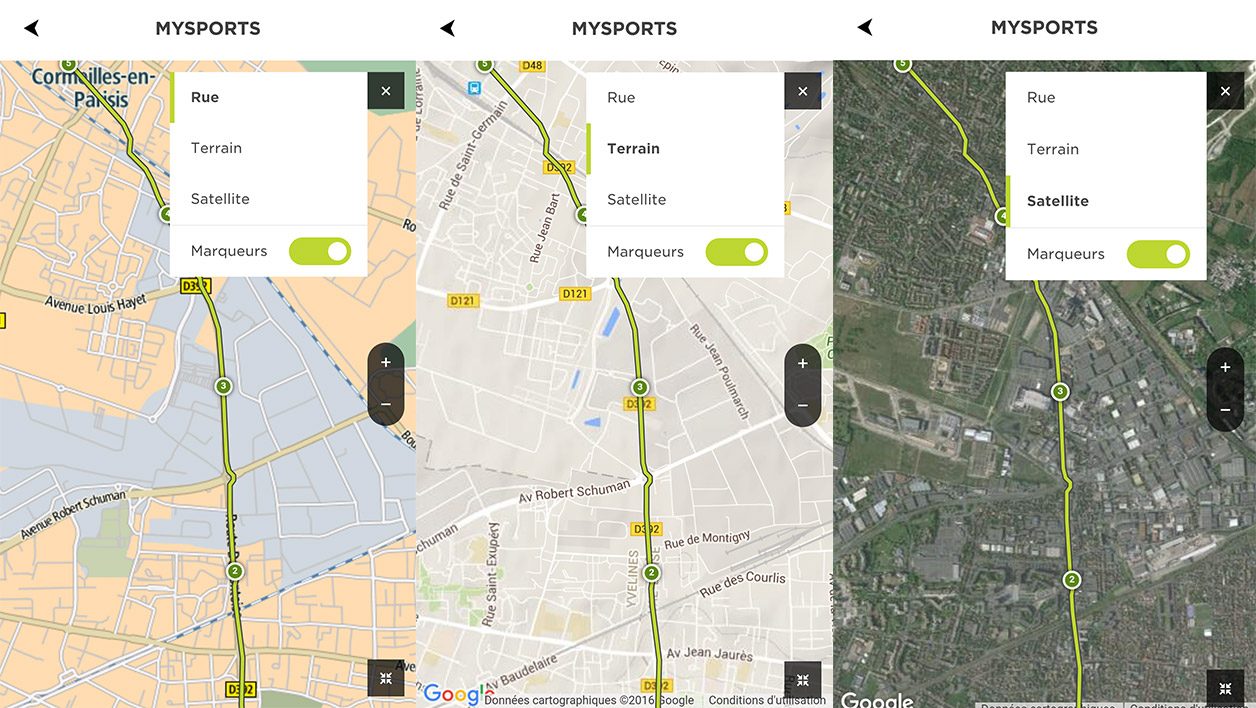Zoom in on the terrain map

802,363
